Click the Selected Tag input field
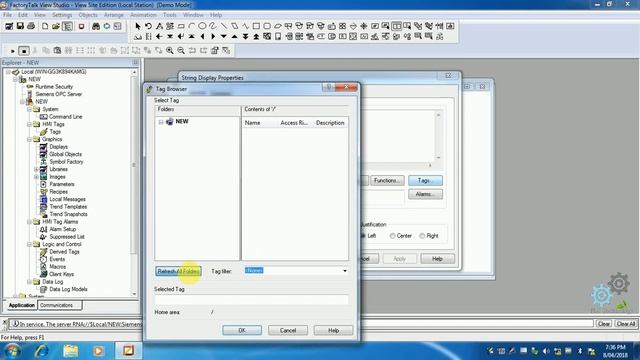The width and height of the screenshot is (640, 360). pyautogui.click(x=251, y=300)
